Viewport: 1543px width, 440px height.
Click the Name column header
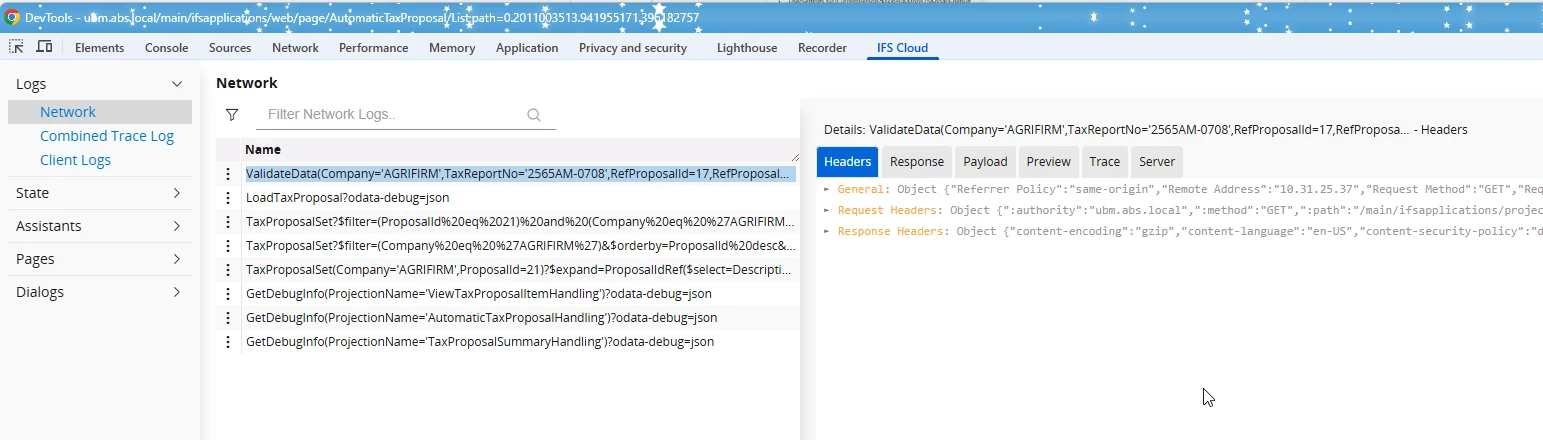(x=263, y=150)
